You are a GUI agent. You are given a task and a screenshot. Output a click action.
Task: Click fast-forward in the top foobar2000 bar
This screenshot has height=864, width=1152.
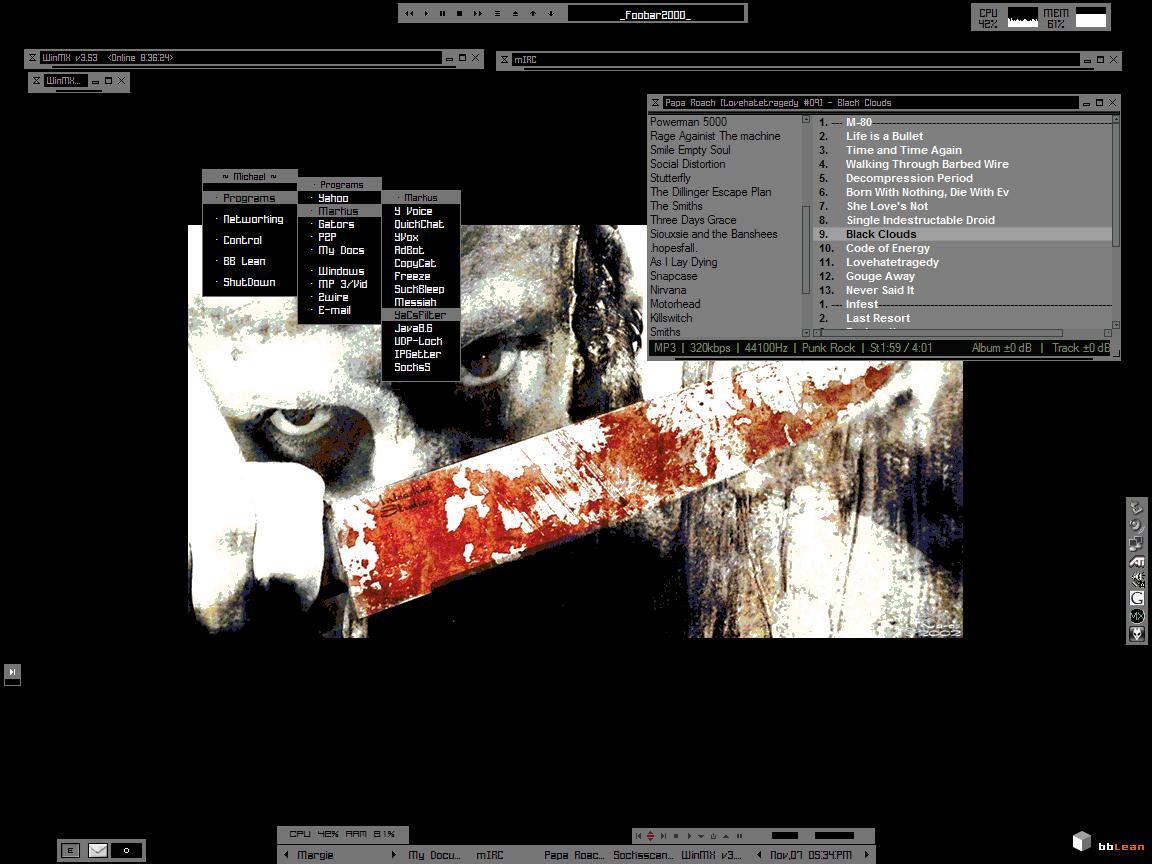point(478,13)
